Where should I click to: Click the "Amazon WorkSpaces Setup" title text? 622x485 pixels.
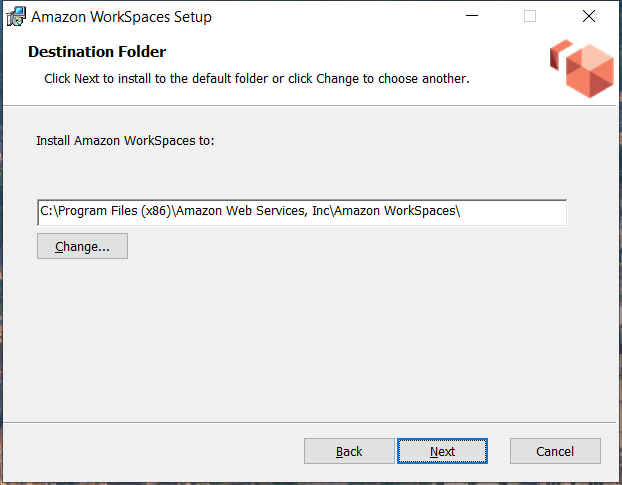(x=122, y=17)
